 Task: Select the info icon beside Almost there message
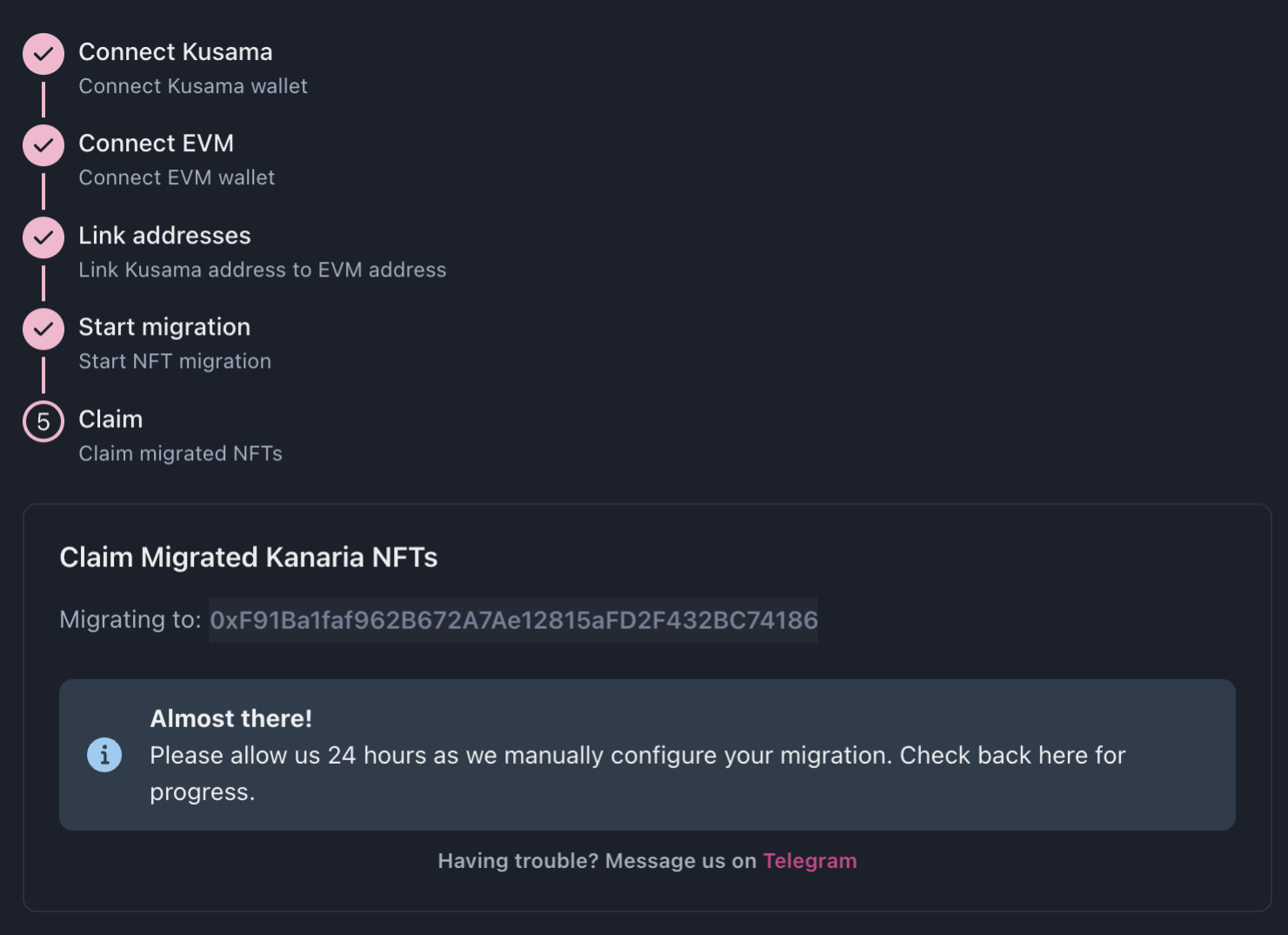click(x=104, y=754)
